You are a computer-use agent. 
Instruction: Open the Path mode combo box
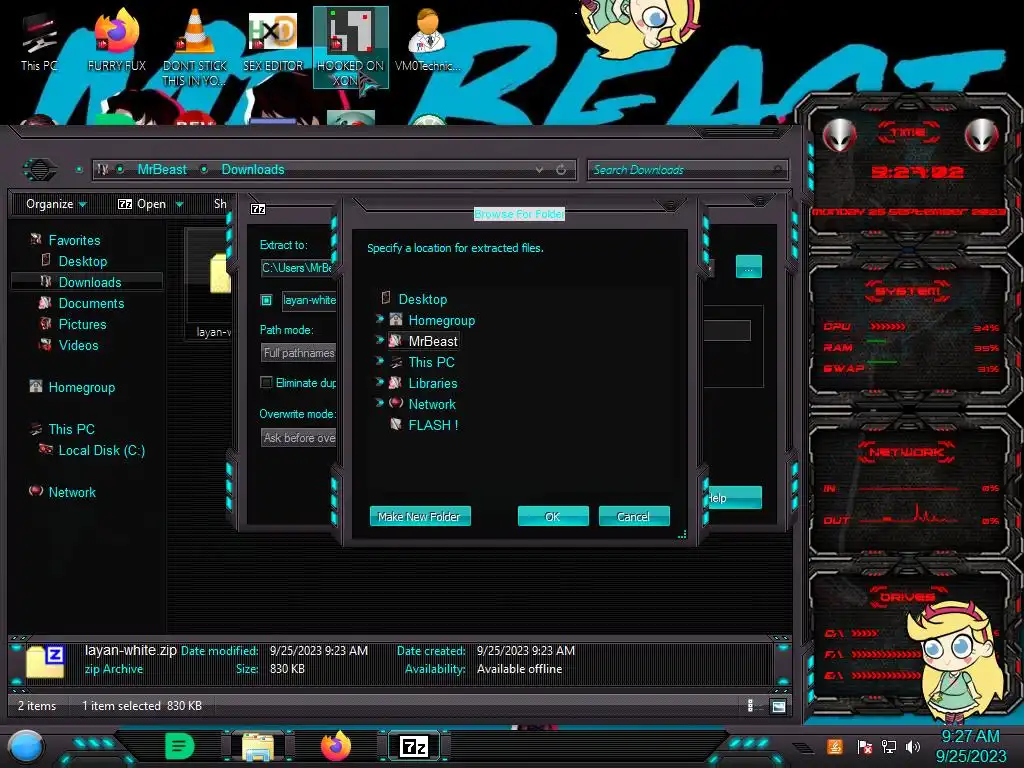pos(298,353)
